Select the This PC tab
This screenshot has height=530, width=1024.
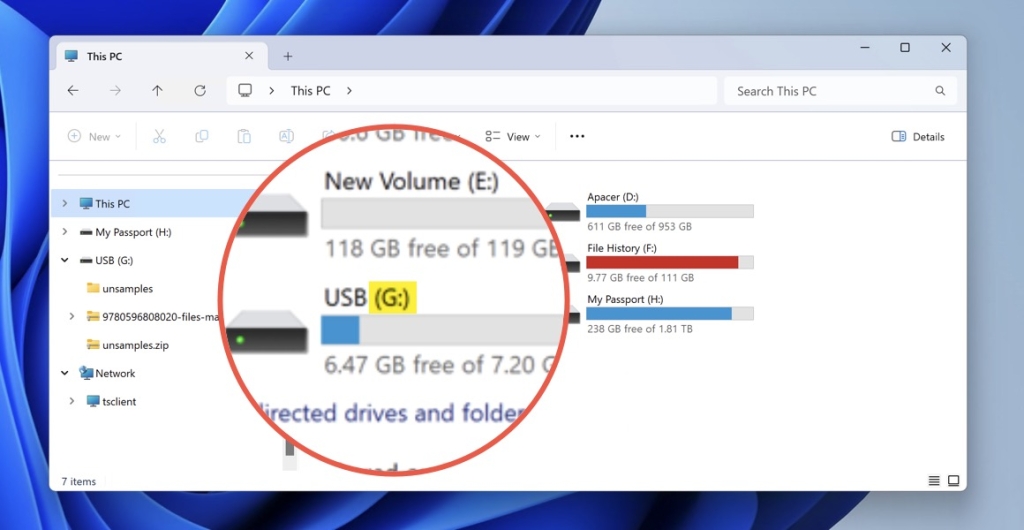(161, 56)
